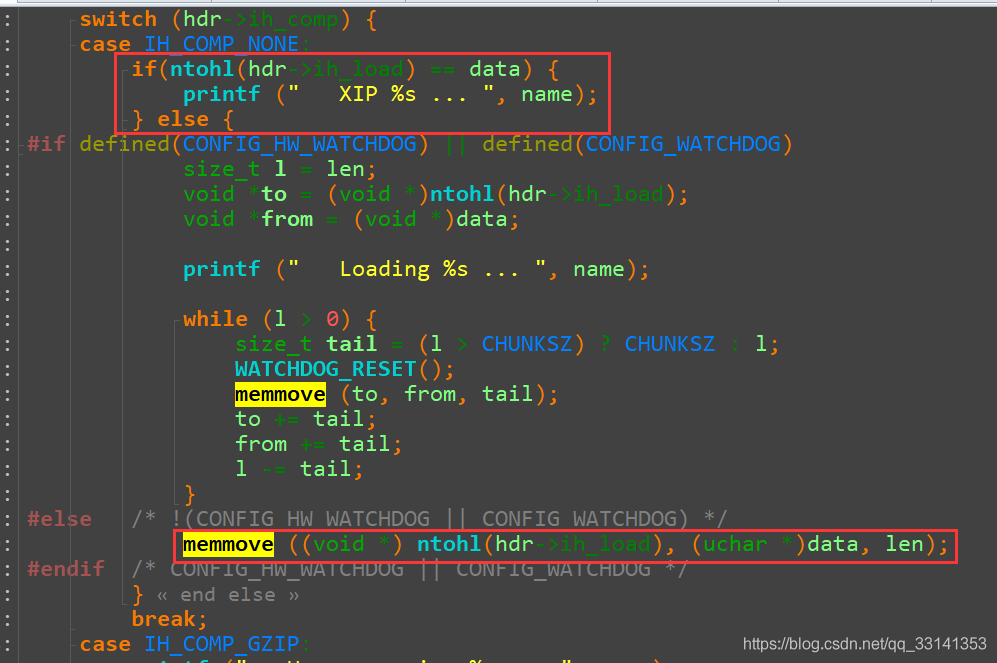The height and width of the screenshot is (663, 997).
Task: Select CONFIG_HW_WATCHDOG in the #if defined line
Action: [299, 144]
